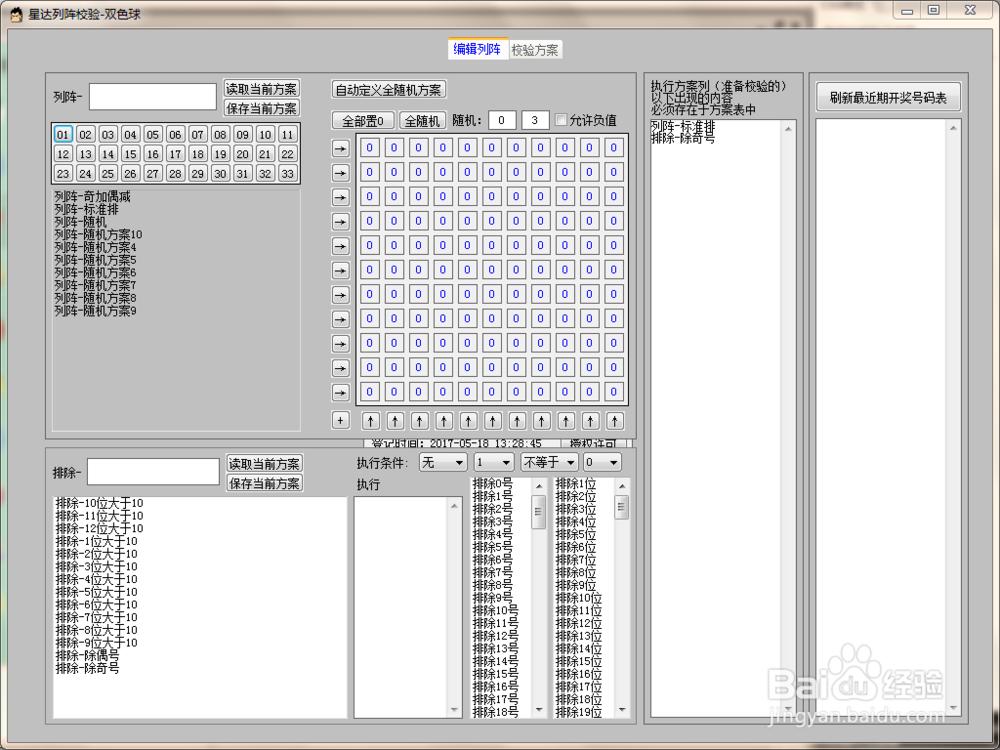Screen dimensions: 1000x750
Task: Select 排除12位 in the position list
Action: click(x=579, y=624)
